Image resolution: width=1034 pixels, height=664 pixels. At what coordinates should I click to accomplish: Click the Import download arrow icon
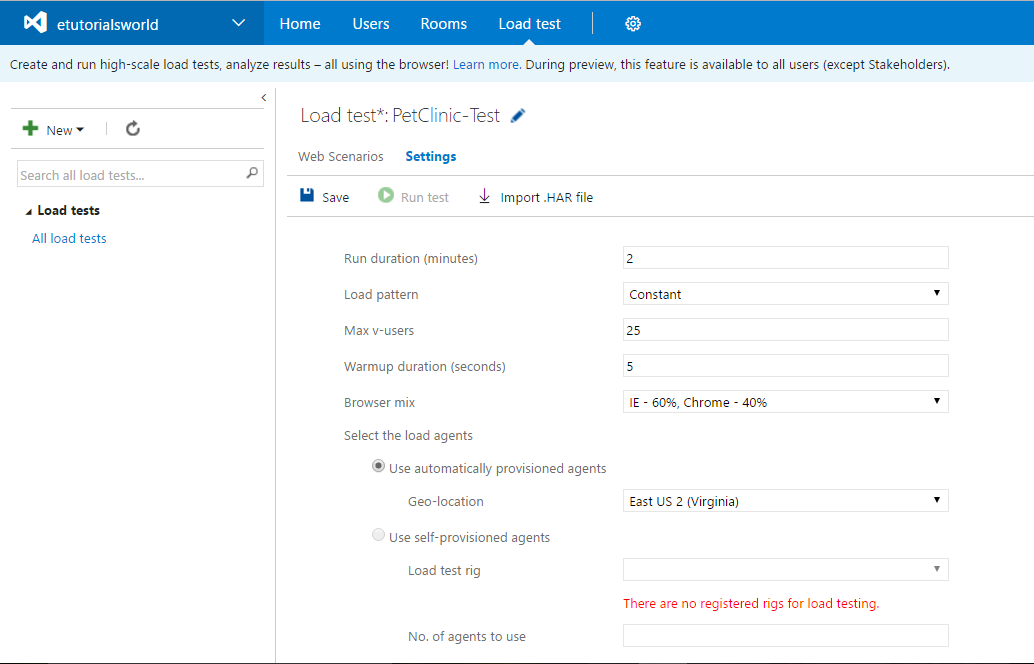[x=484, y=196]
